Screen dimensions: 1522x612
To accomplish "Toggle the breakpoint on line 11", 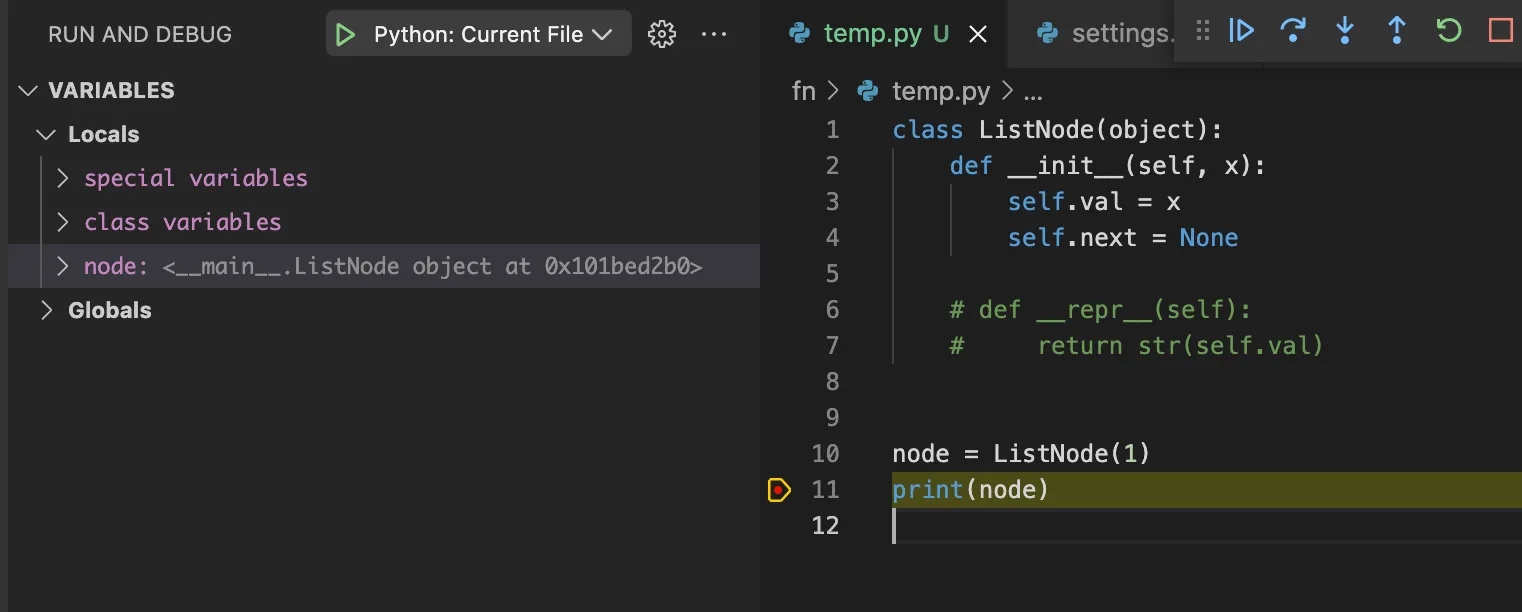I will 779,490.
